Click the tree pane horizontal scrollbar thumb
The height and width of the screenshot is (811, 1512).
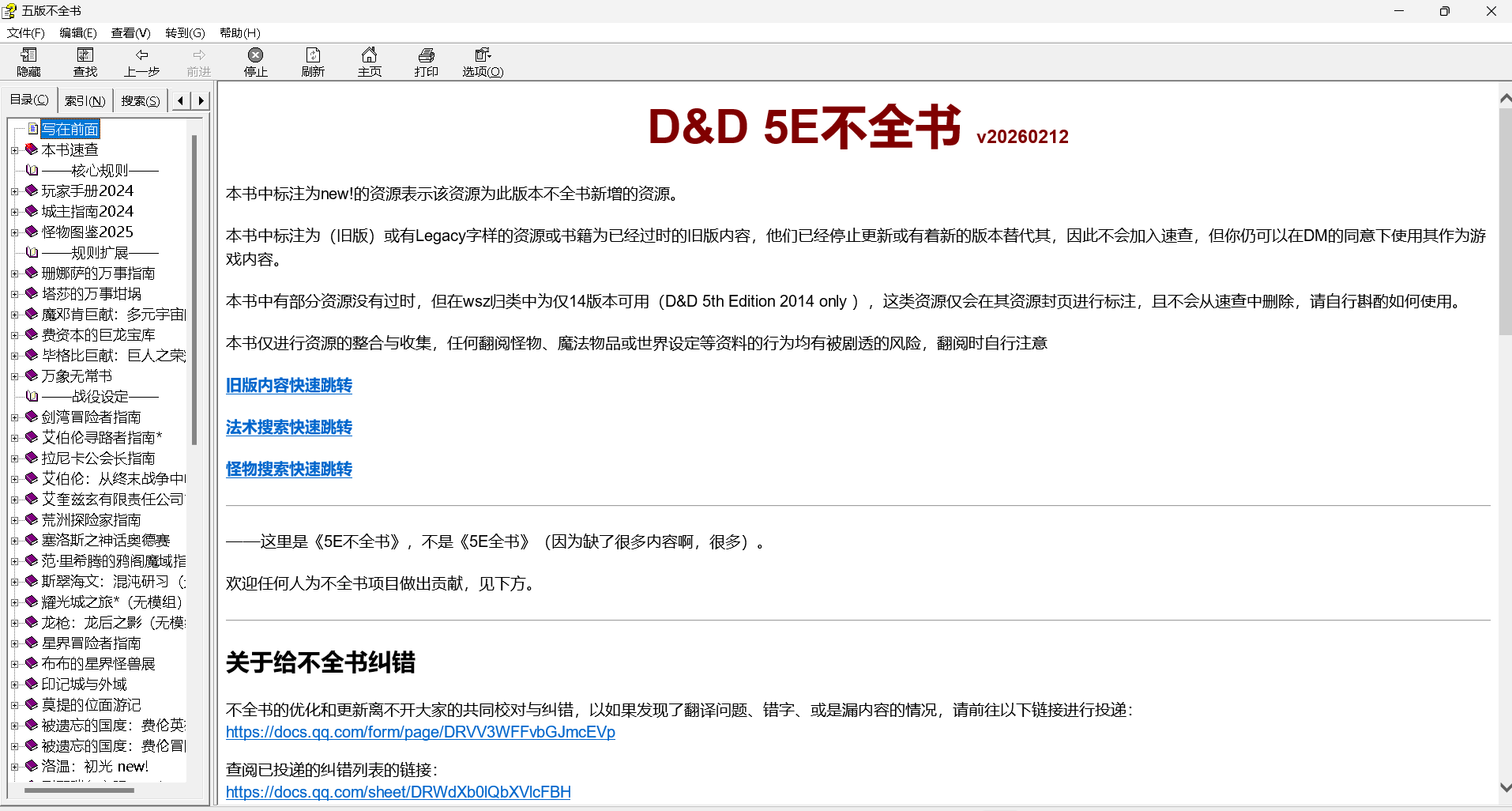click(x=79, y=790)
